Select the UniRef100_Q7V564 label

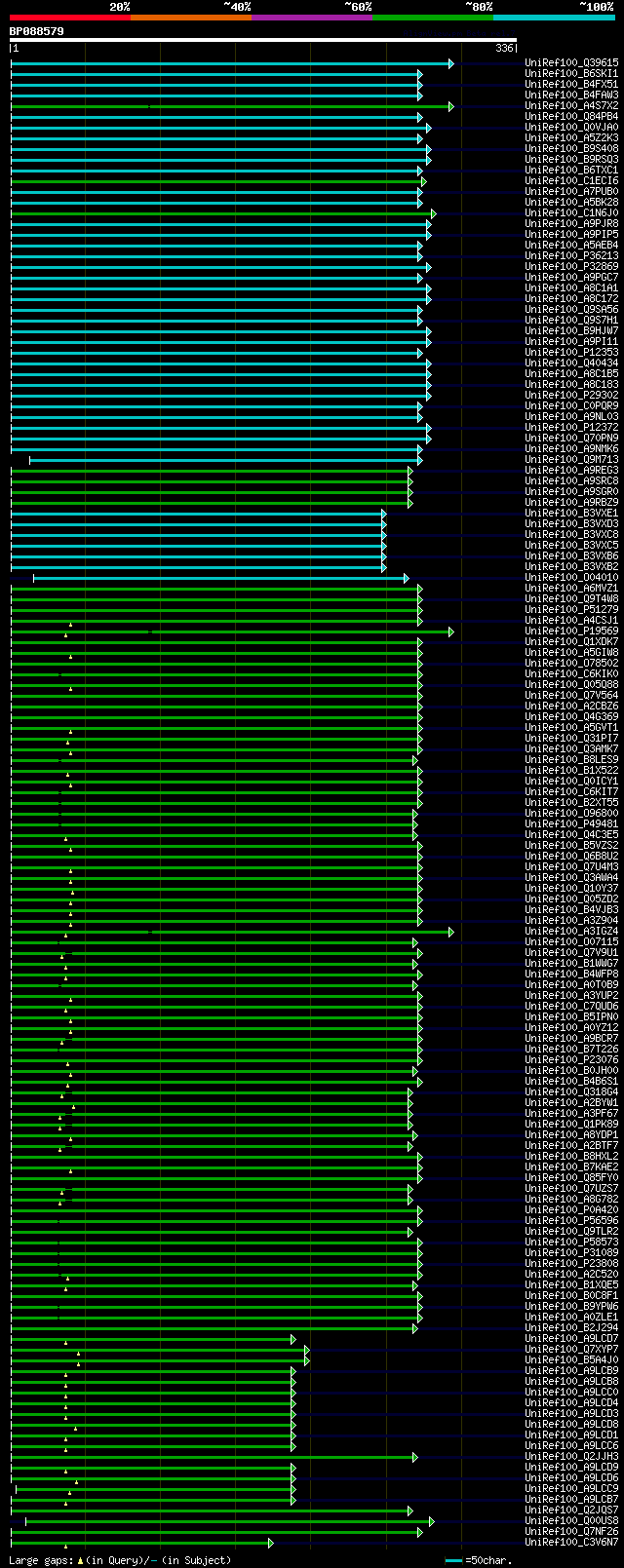[571, 695]
